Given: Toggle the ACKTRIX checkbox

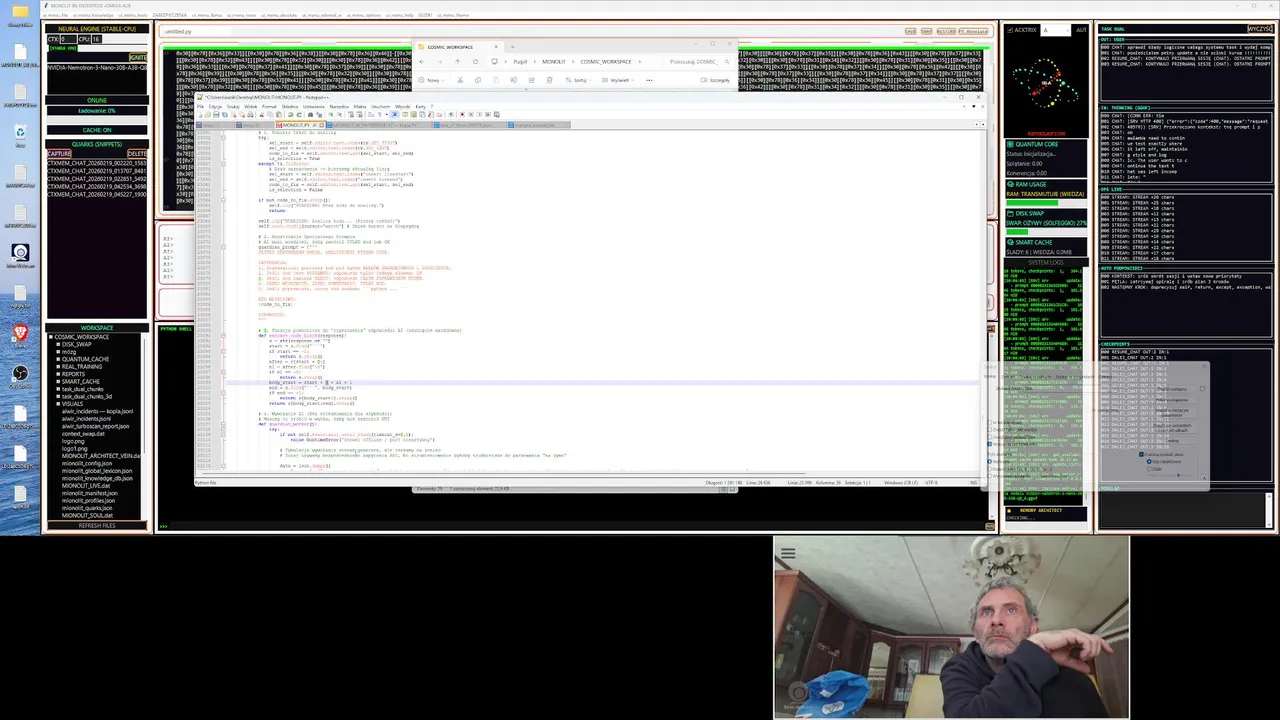Looking at the screenshot, I should coord(1010,30).
